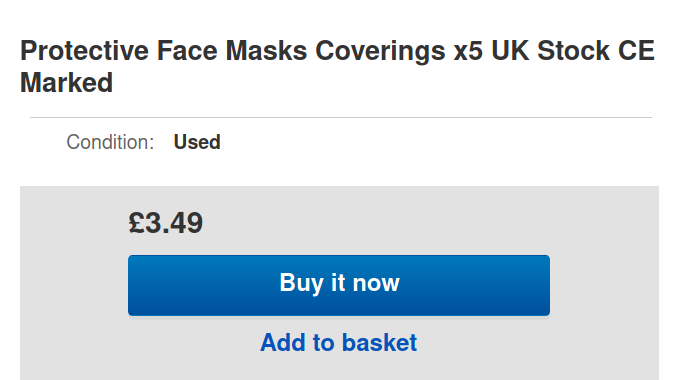Click the word Buy on the blue button
Viewport: 675px width, 380px height.
click(301, 284)
